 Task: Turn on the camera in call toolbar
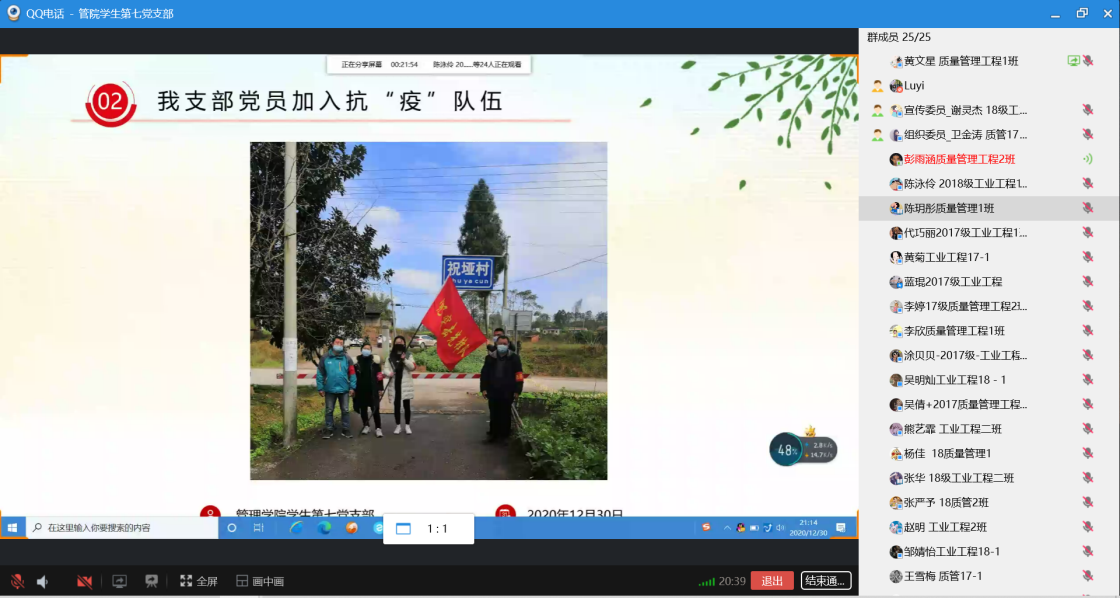tap(84, 581)
